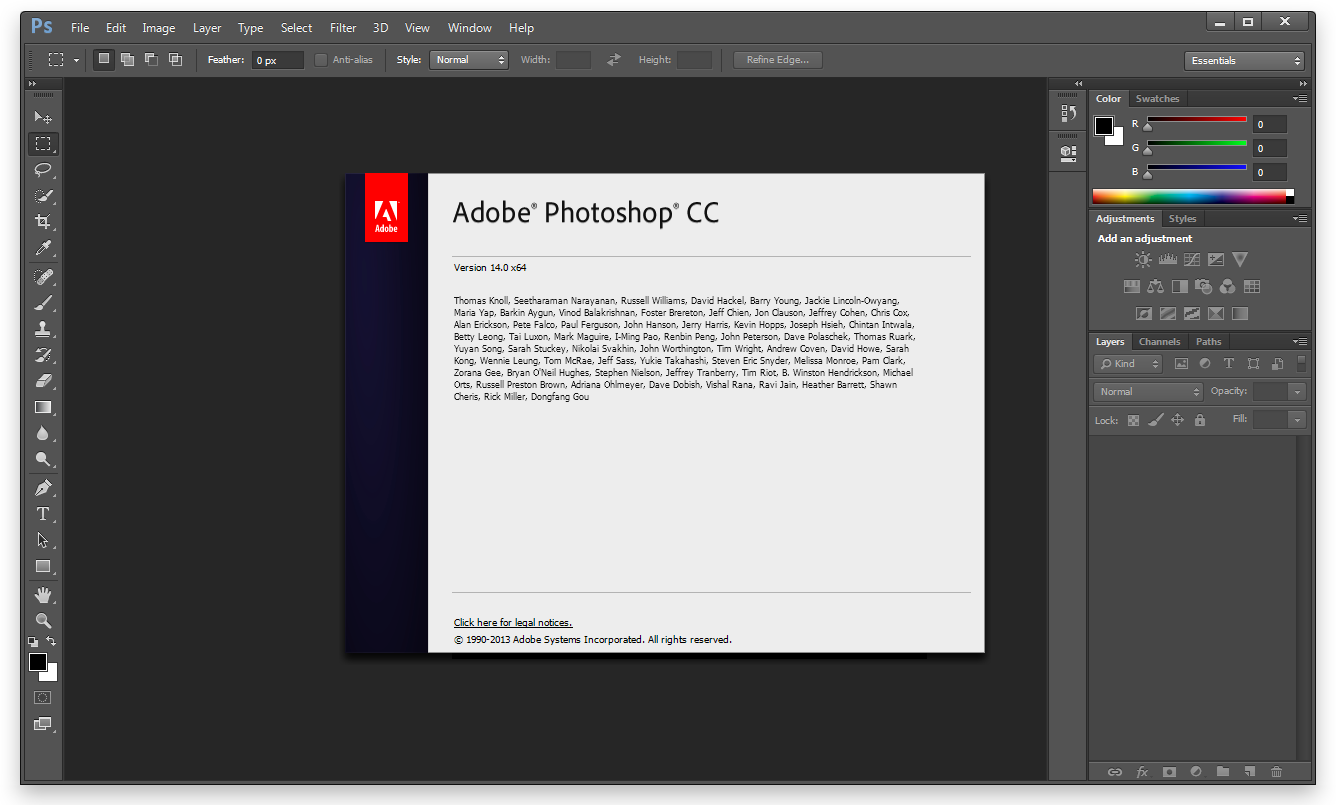
Task: Open the Filter menu
Action: click(x=342, y=27)
